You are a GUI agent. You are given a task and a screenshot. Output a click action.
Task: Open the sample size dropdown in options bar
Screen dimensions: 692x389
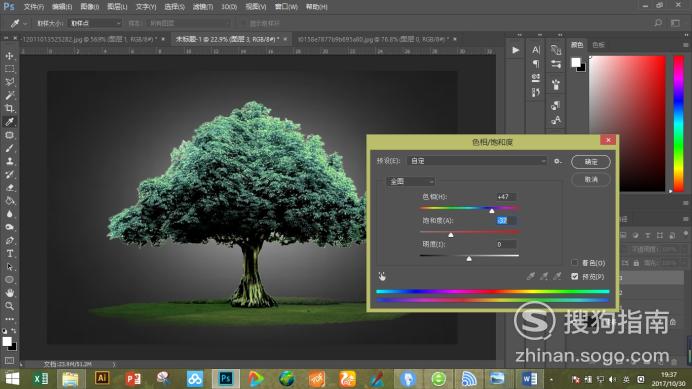95,23
